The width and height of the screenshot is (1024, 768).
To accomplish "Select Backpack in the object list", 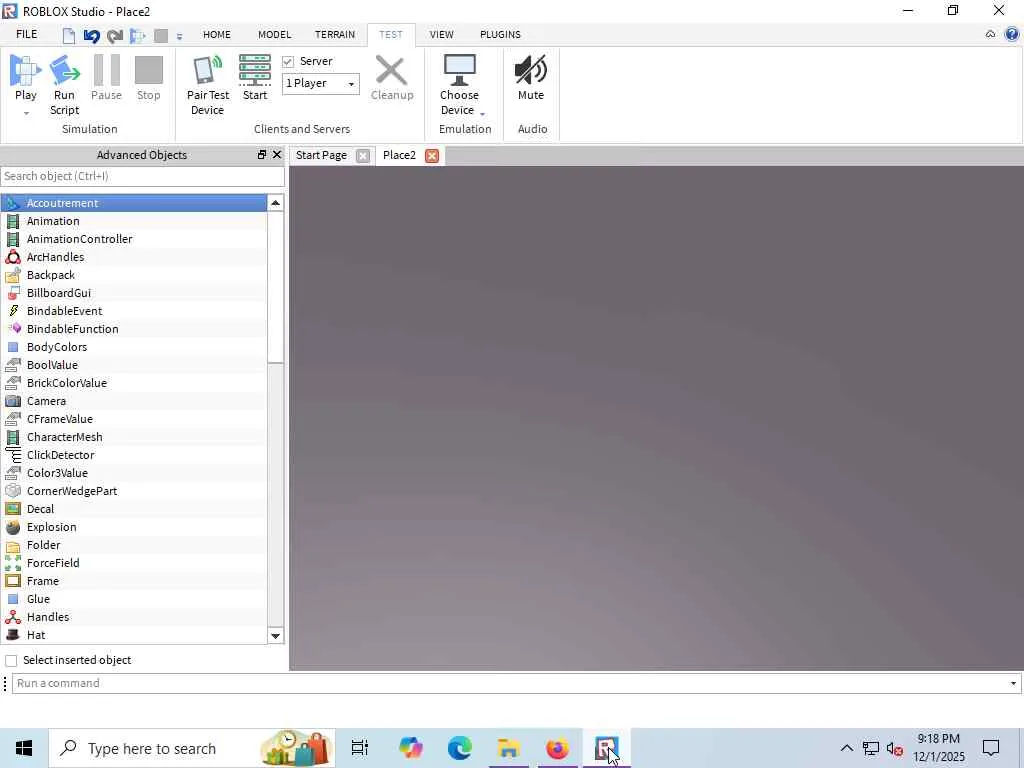I will pyautogui.click(x=134, y=275).
